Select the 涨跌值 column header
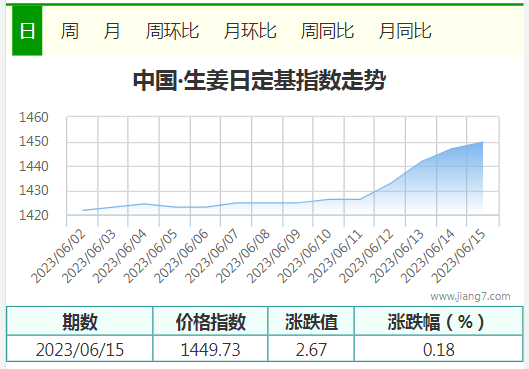The image size is (529, 369). [x=311, y=321]
